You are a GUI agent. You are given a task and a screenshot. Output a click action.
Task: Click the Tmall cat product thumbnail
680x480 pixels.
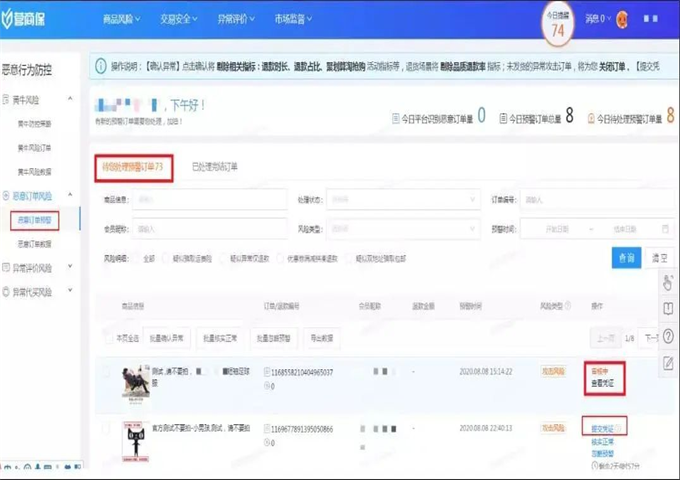pyautogui.click(x=136, y=441)
